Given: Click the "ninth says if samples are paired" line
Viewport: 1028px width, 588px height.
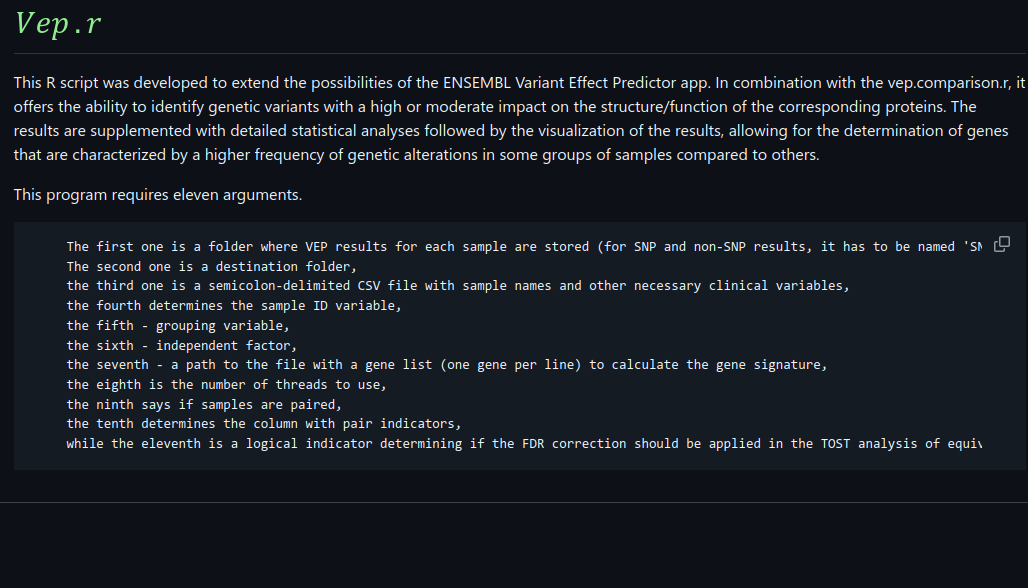Looking at the screenshot, I should coord(204,405).
